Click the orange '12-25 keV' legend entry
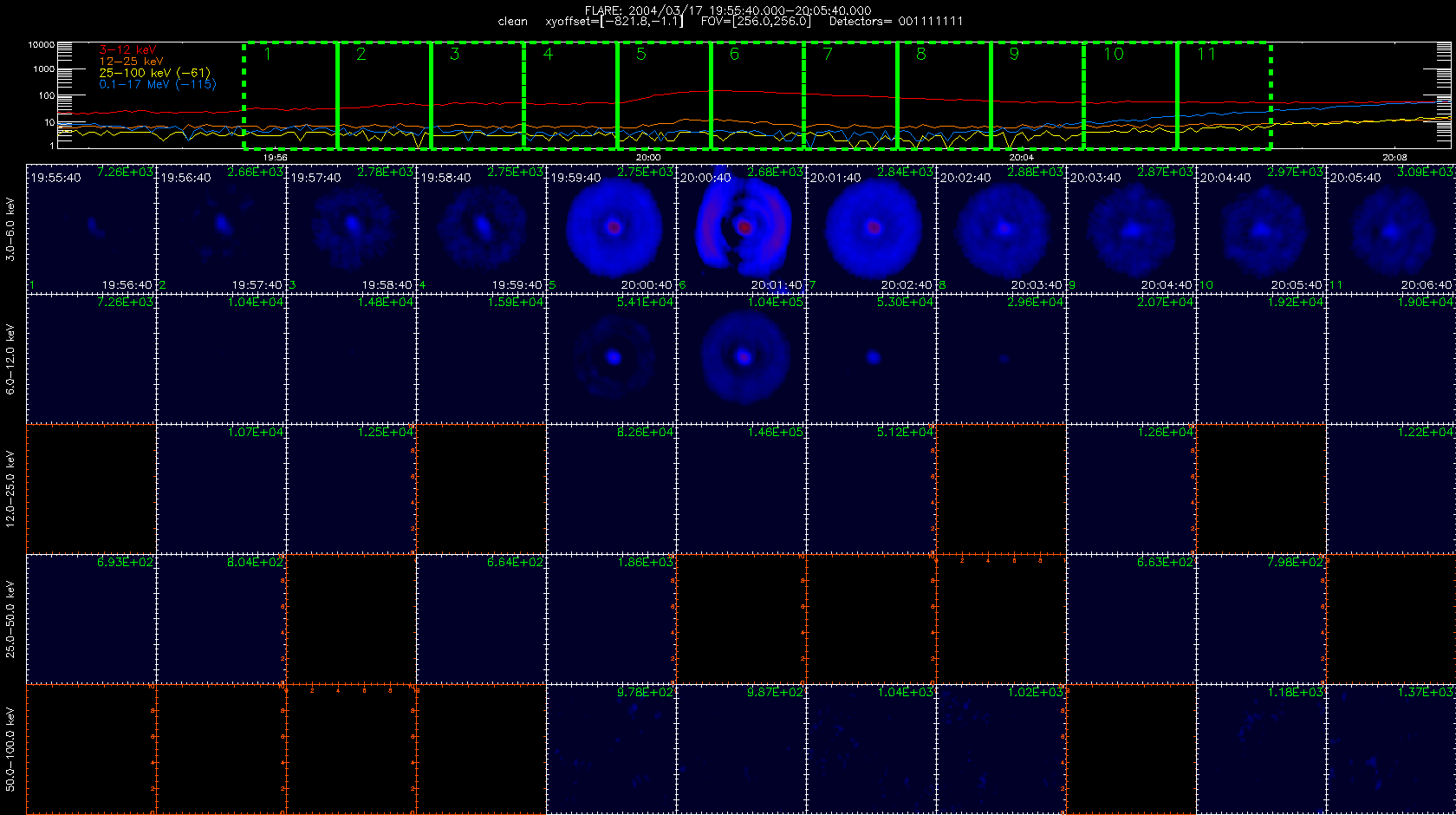1456x815 pixels. point(131,62)
